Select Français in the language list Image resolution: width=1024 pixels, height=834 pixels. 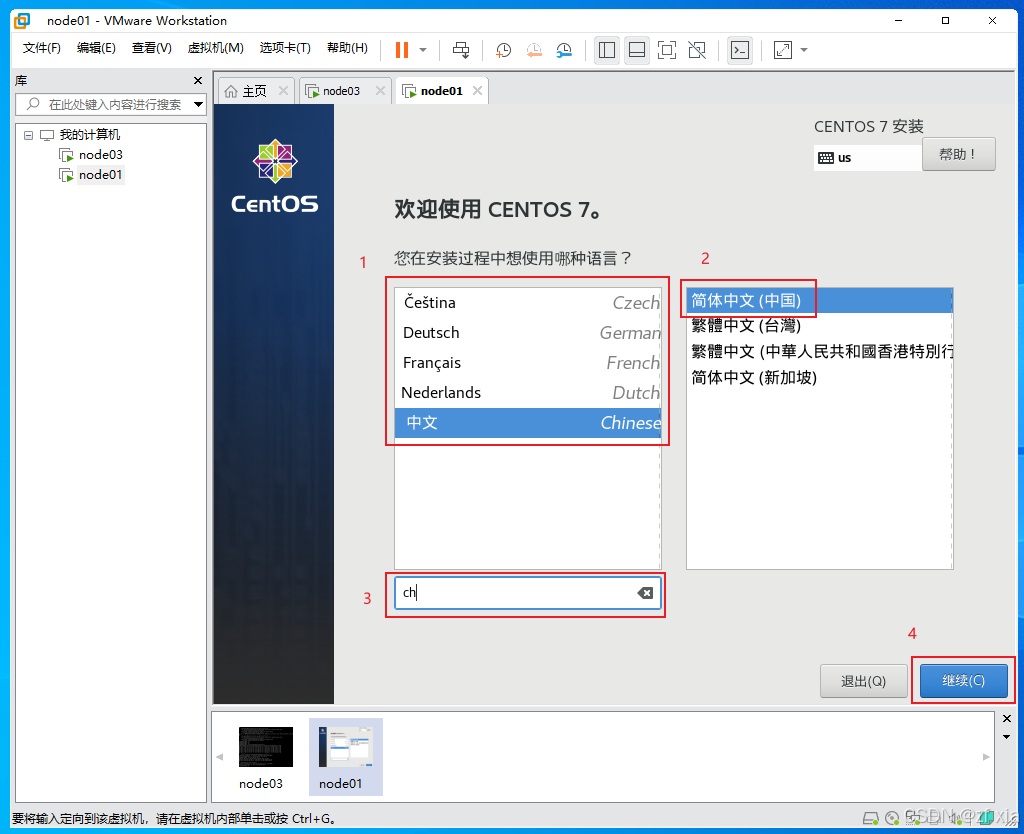(x=528, y=362)
